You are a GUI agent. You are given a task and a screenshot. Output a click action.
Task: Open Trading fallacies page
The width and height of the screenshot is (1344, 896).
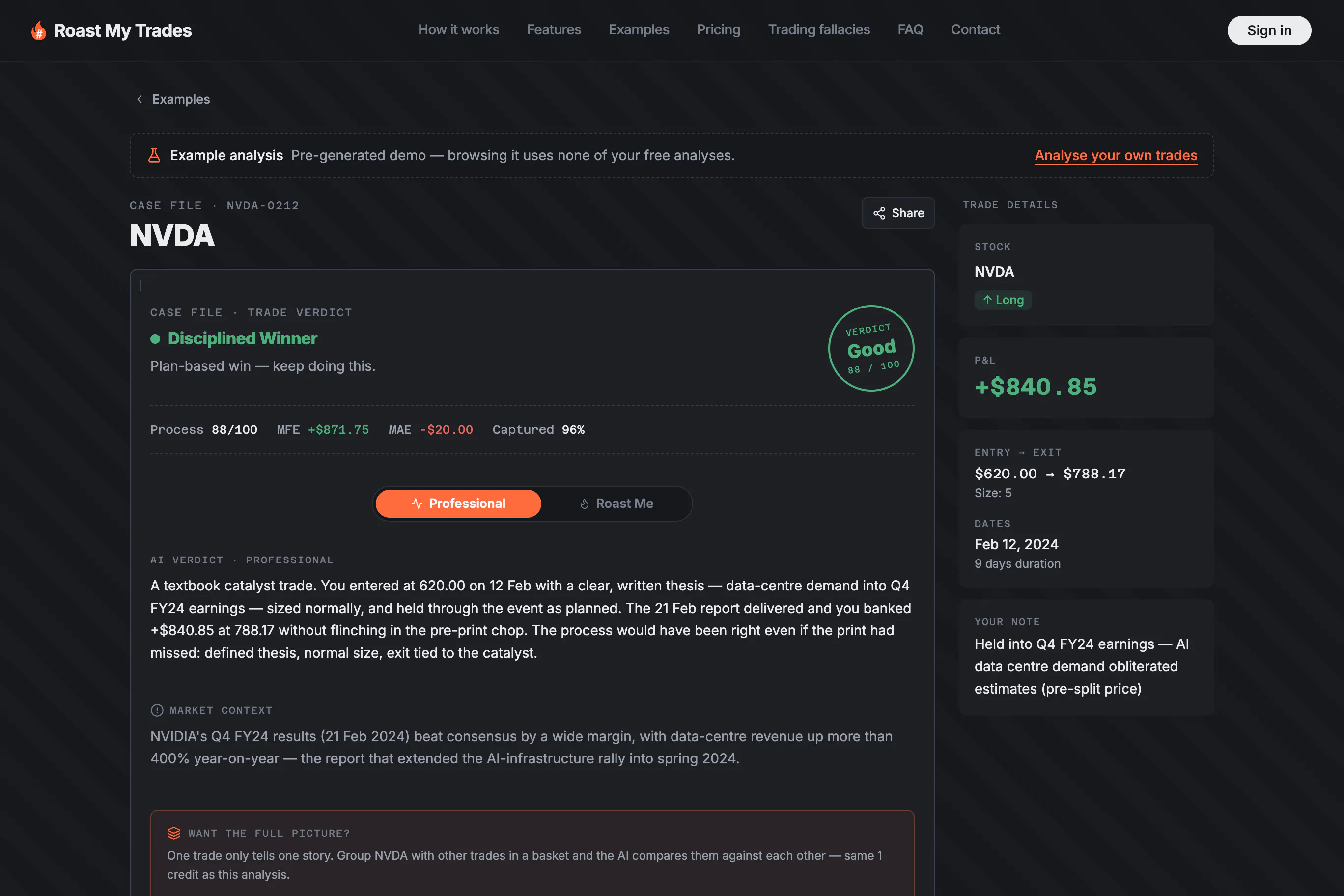pyautogui.click(x=818, y=29)
